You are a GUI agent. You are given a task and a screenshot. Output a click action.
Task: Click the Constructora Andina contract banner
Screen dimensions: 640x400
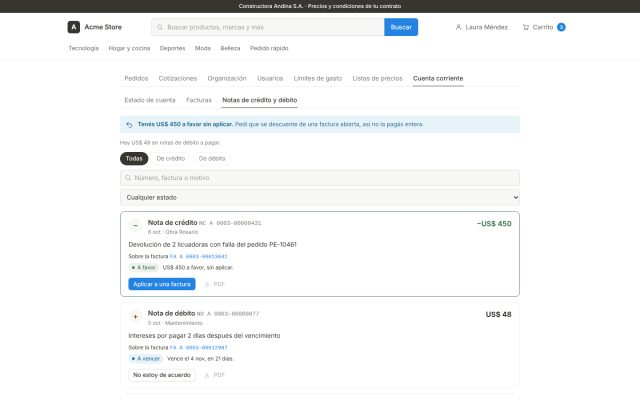(x=320, y=6)
